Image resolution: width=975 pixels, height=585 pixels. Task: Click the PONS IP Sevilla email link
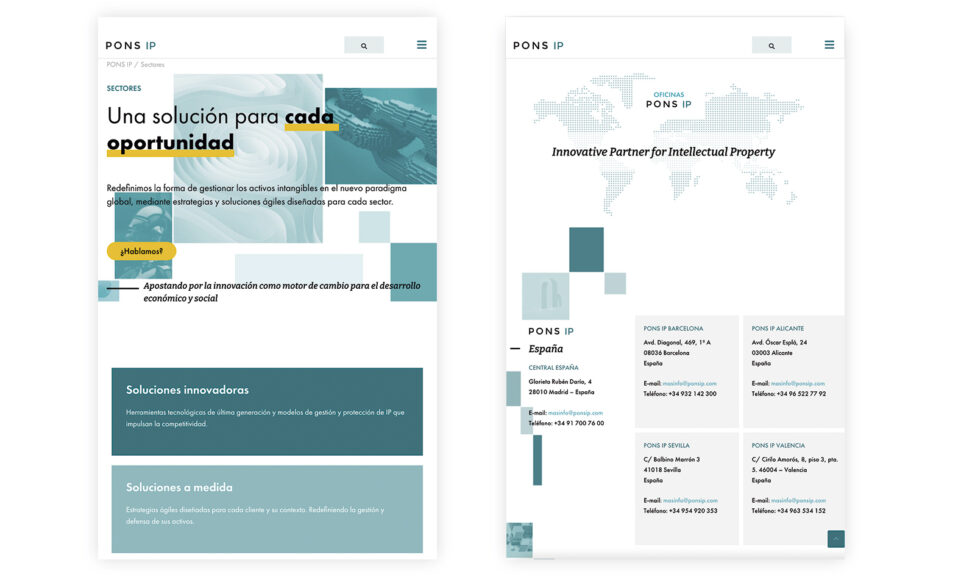point(689,500)
